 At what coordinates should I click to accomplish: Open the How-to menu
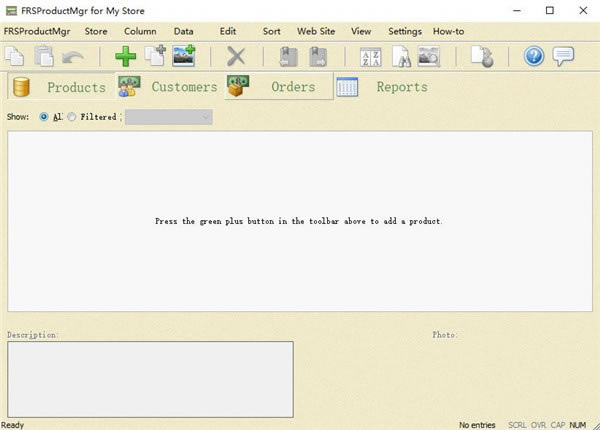pyautogui.click(x=448, y=31)
